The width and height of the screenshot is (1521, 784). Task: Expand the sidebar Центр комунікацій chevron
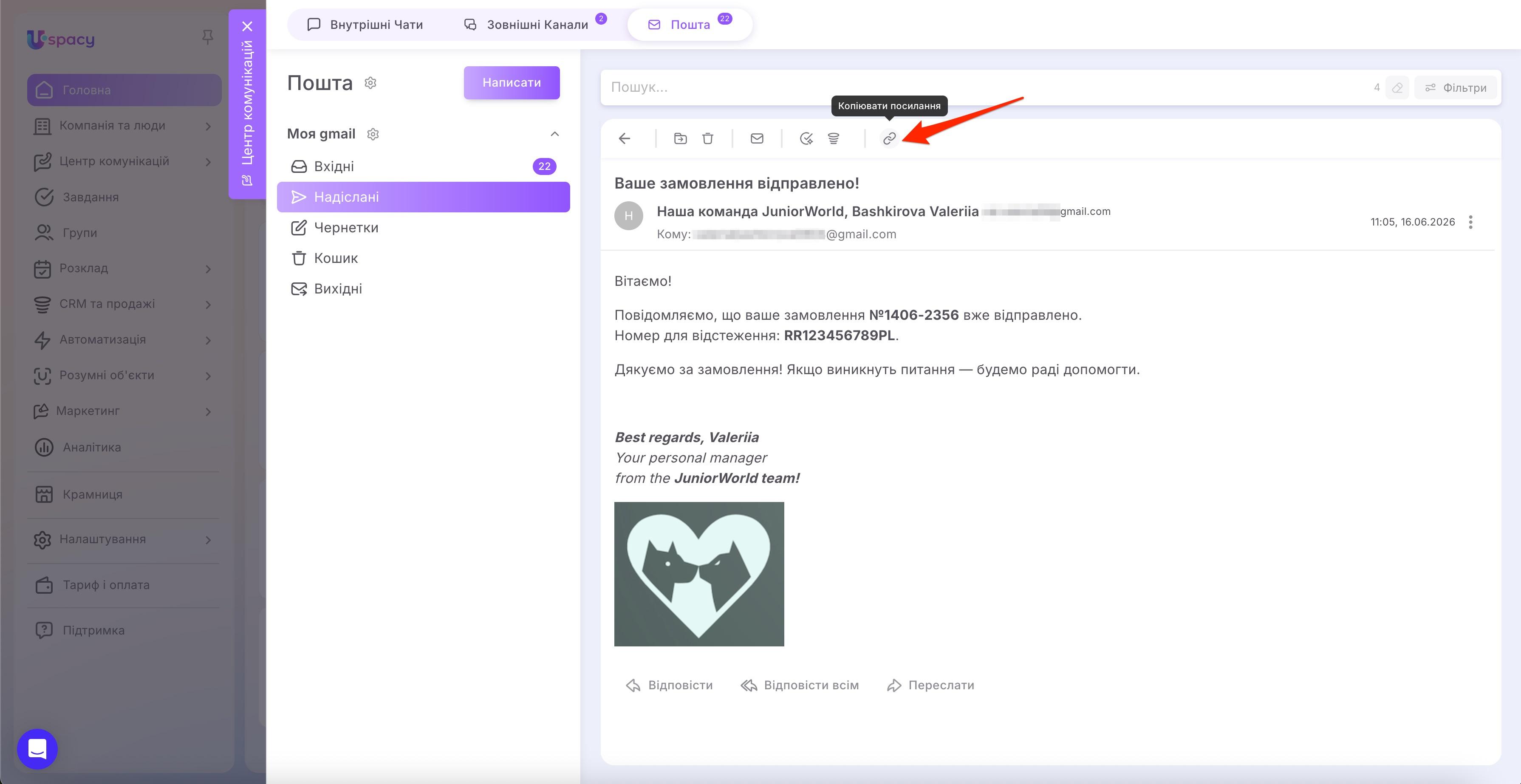[x=208, y=162]
